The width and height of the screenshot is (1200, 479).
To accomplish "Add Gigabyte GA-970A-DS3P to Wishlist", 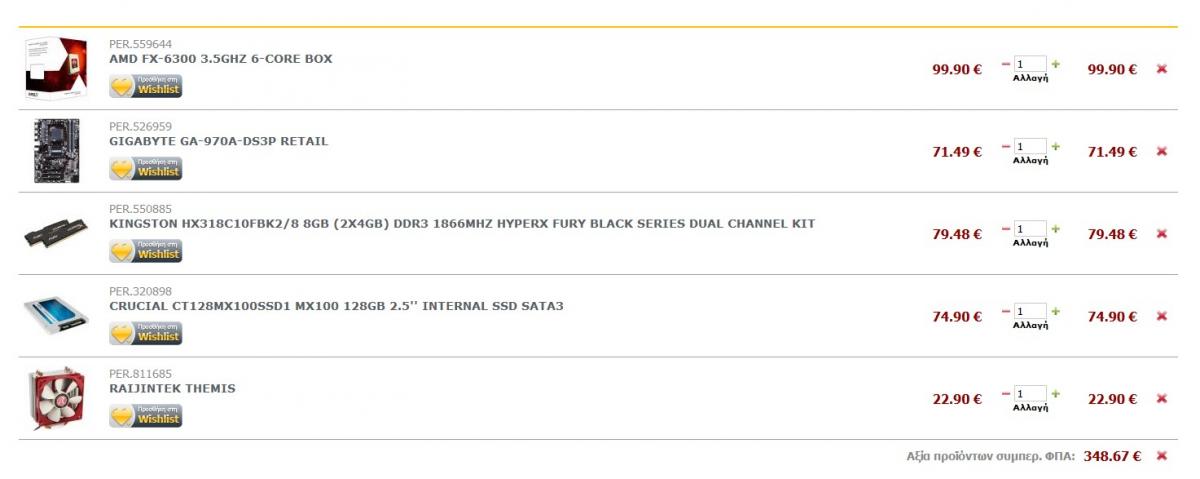I will click(146, 169).
